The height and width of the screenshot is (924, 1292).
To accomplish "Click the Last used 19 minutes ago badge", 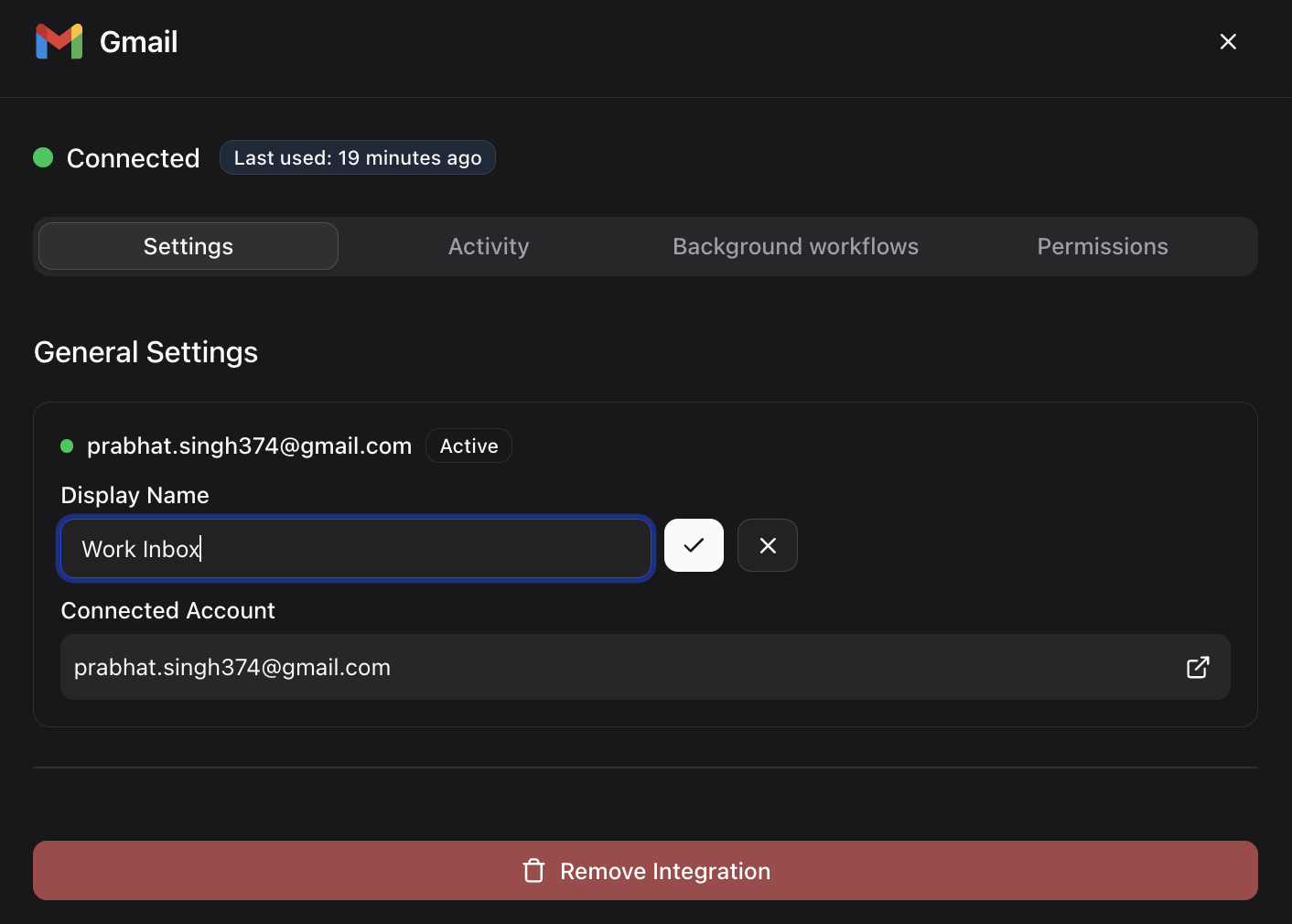I will click(x=357, y=157).
